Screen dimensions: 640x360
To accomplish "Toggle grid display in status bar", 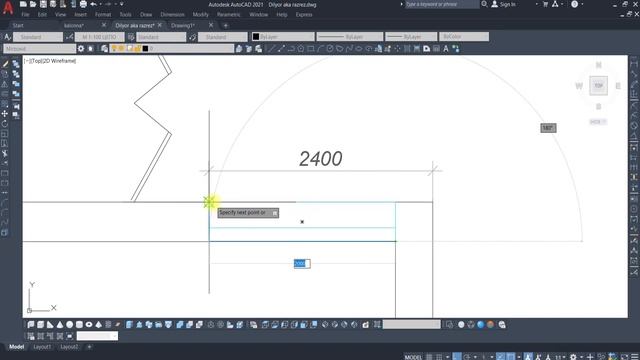I will click(x=429, y=357).
